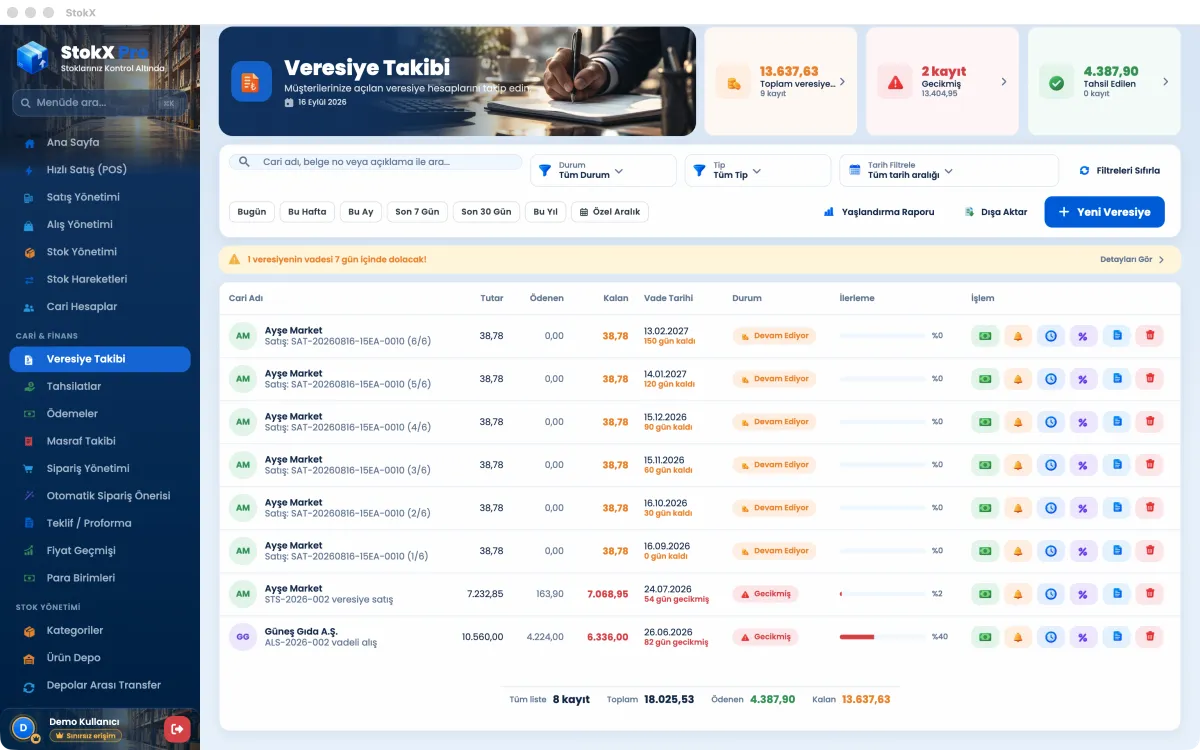This screenshot has height=750, width=1200.
Task: Delete the (6/6) installment record
Action: point(1150,336)
